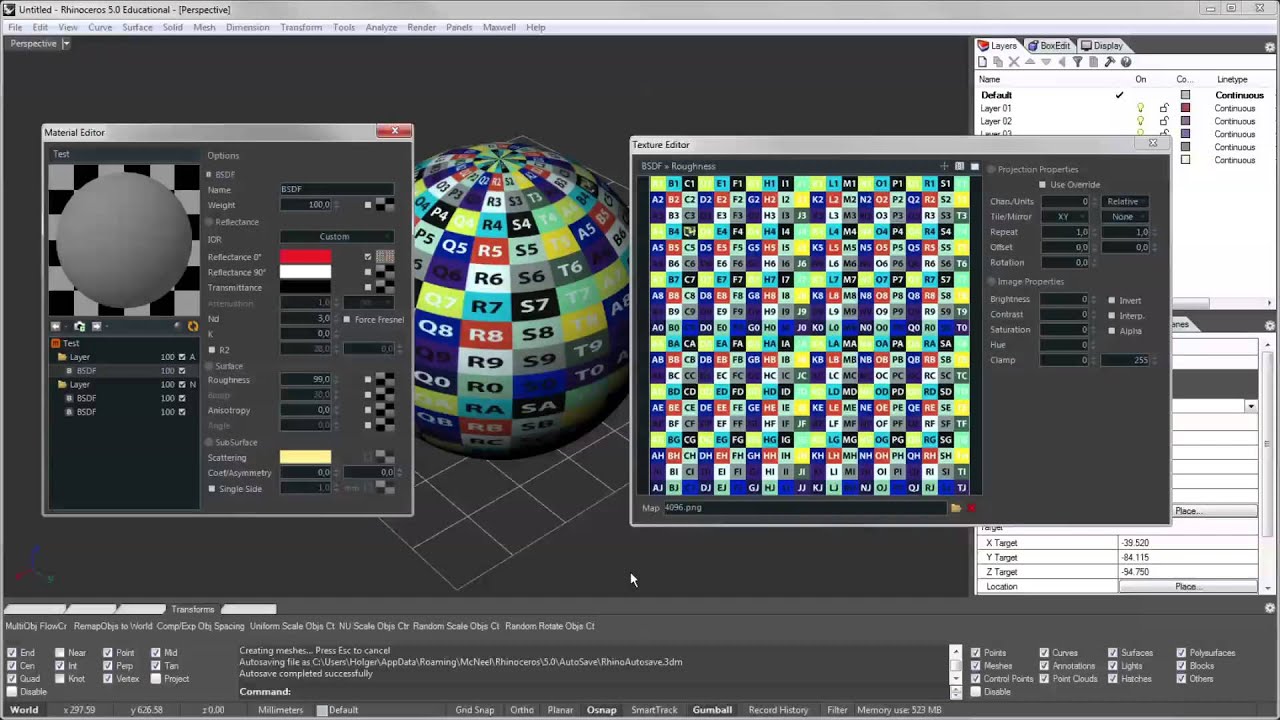
Task: Move layer down with the down arrow icon
Action: [1046, 62]
